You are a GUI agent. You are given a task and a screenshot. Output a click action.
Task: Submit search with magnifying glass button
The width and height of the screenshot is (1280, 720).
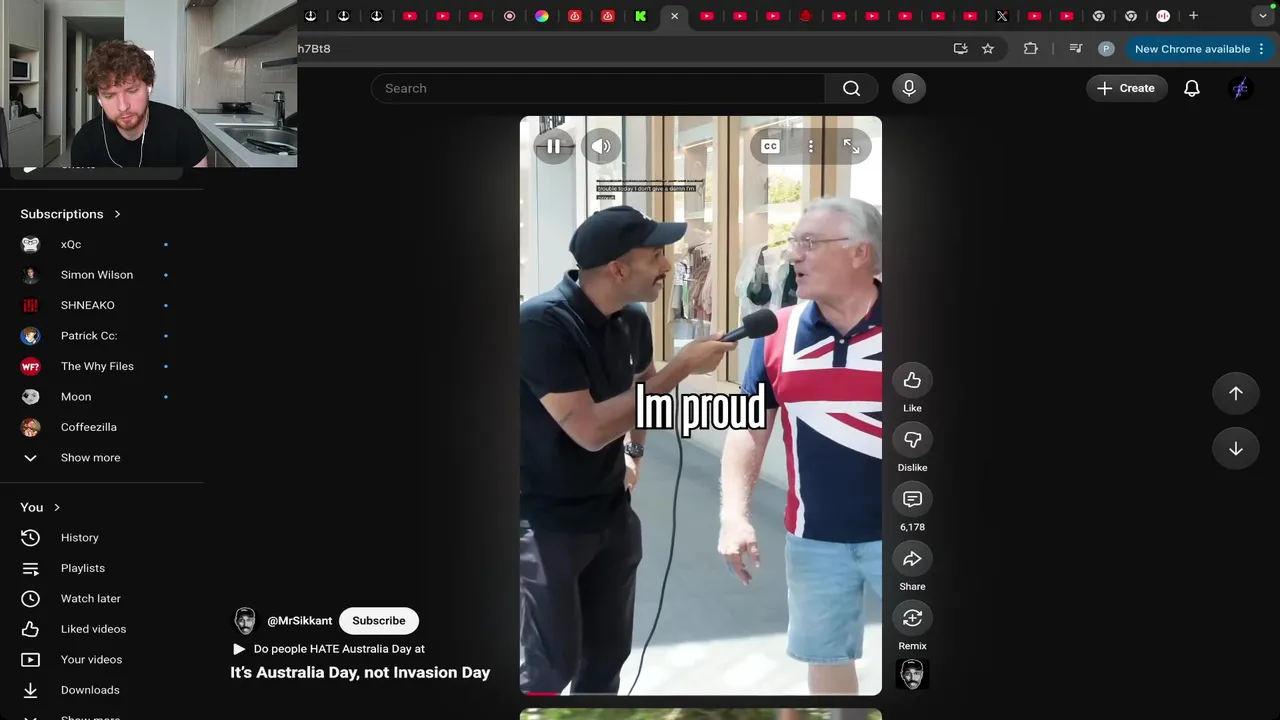click(x=851, y=88)
